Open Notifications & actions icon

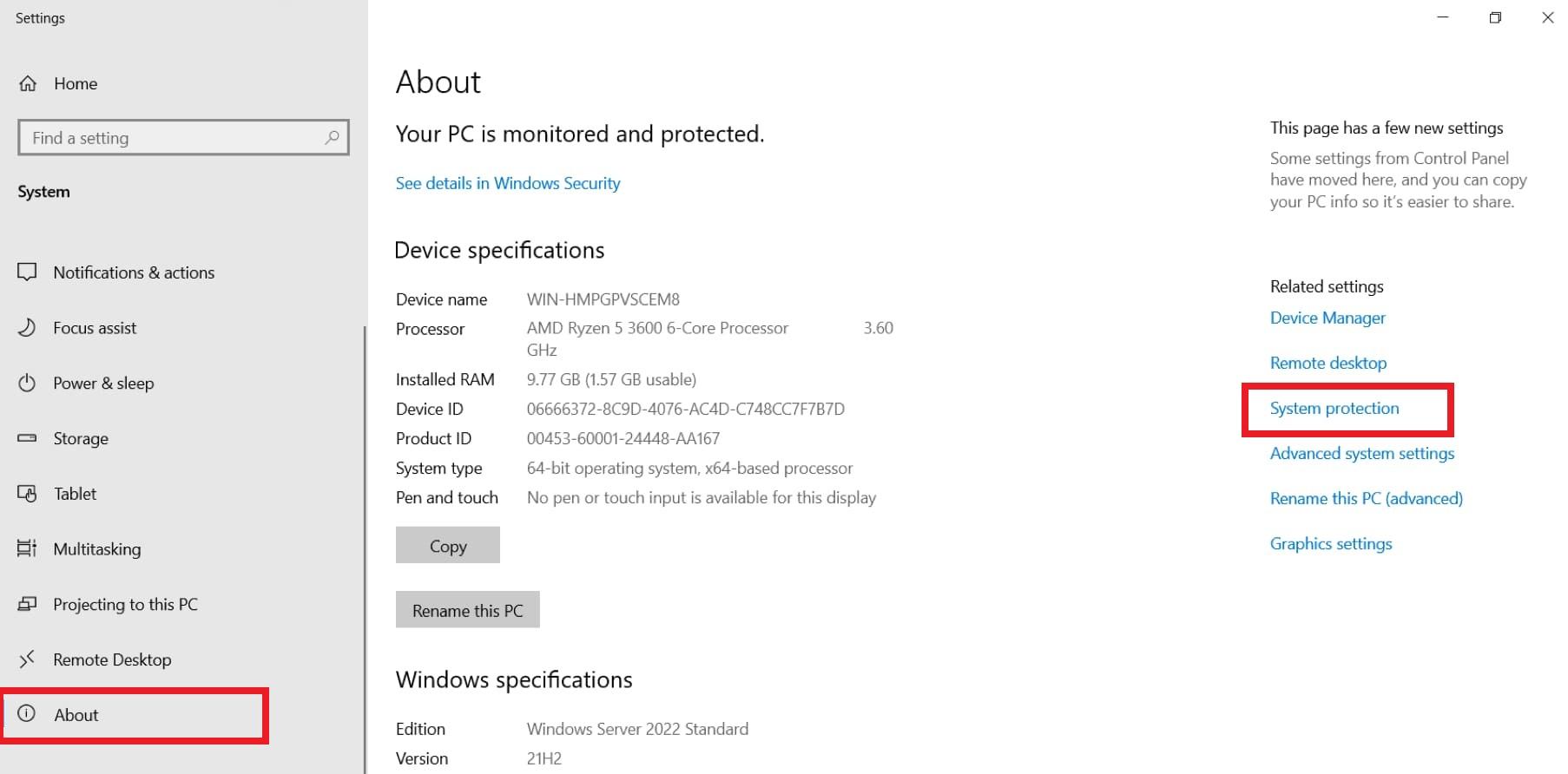(28, 272)
